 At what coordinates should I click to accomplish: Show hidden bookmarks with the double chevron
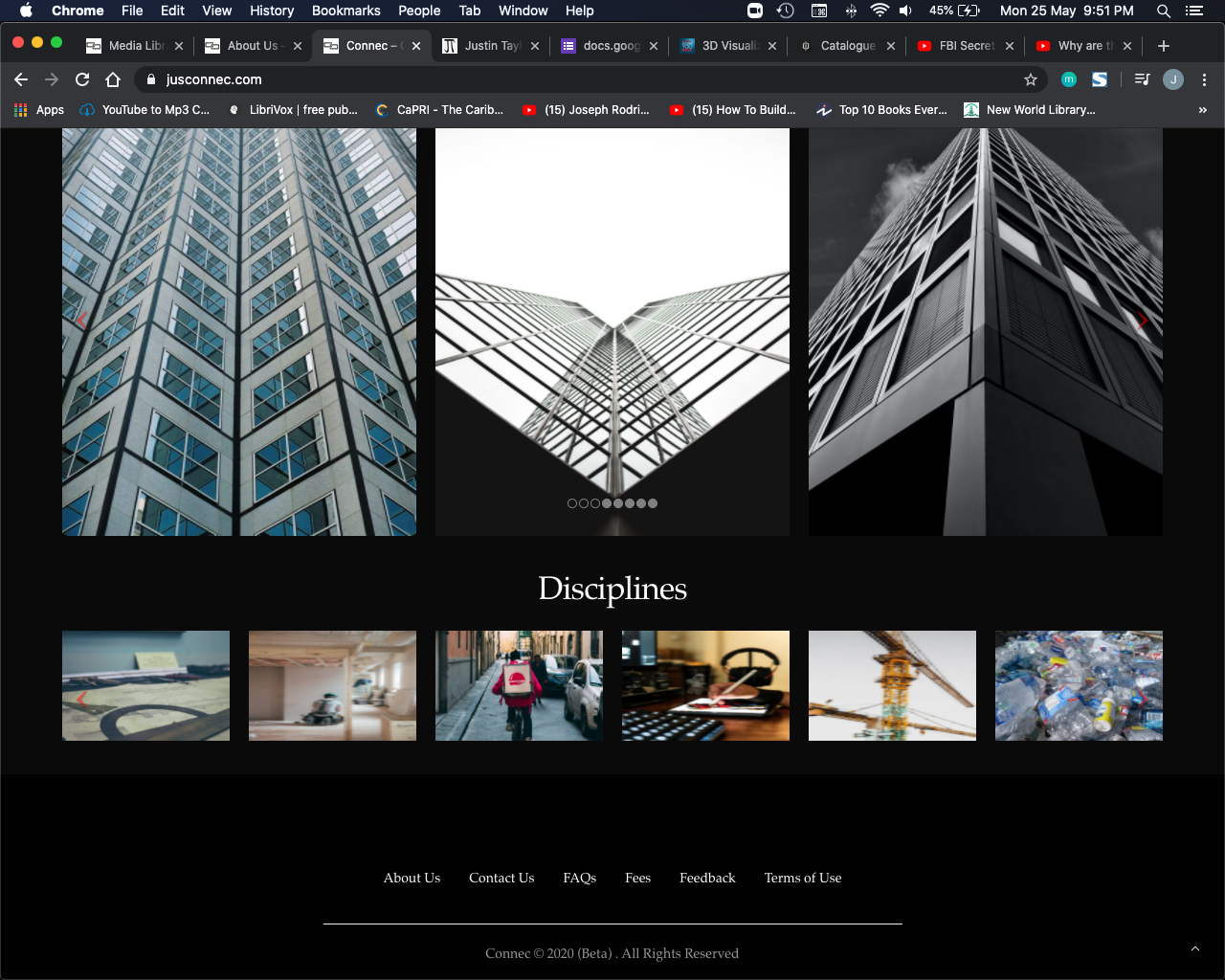coord(1203,110)
